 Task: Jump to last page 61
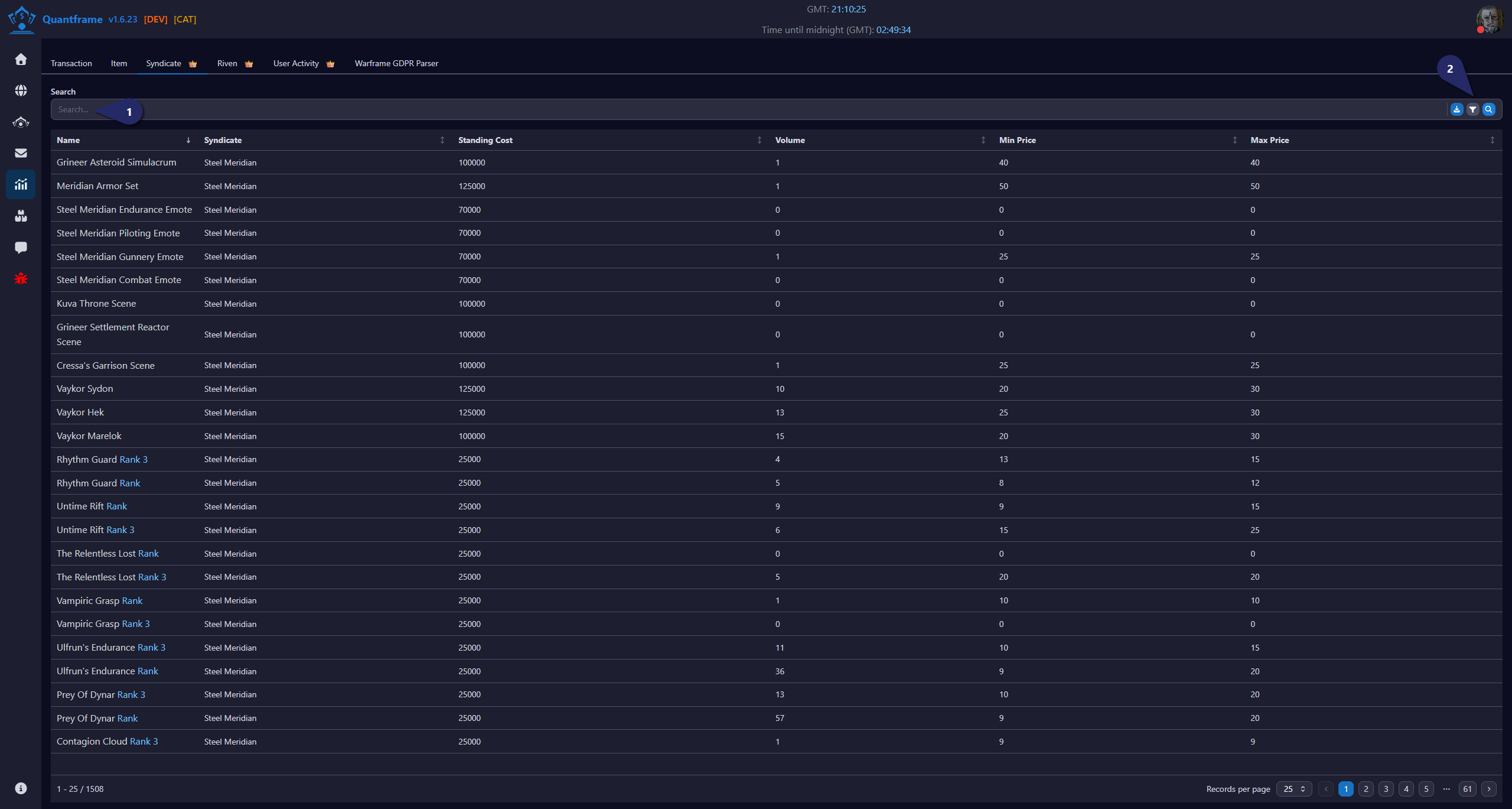coord(1468,789)
